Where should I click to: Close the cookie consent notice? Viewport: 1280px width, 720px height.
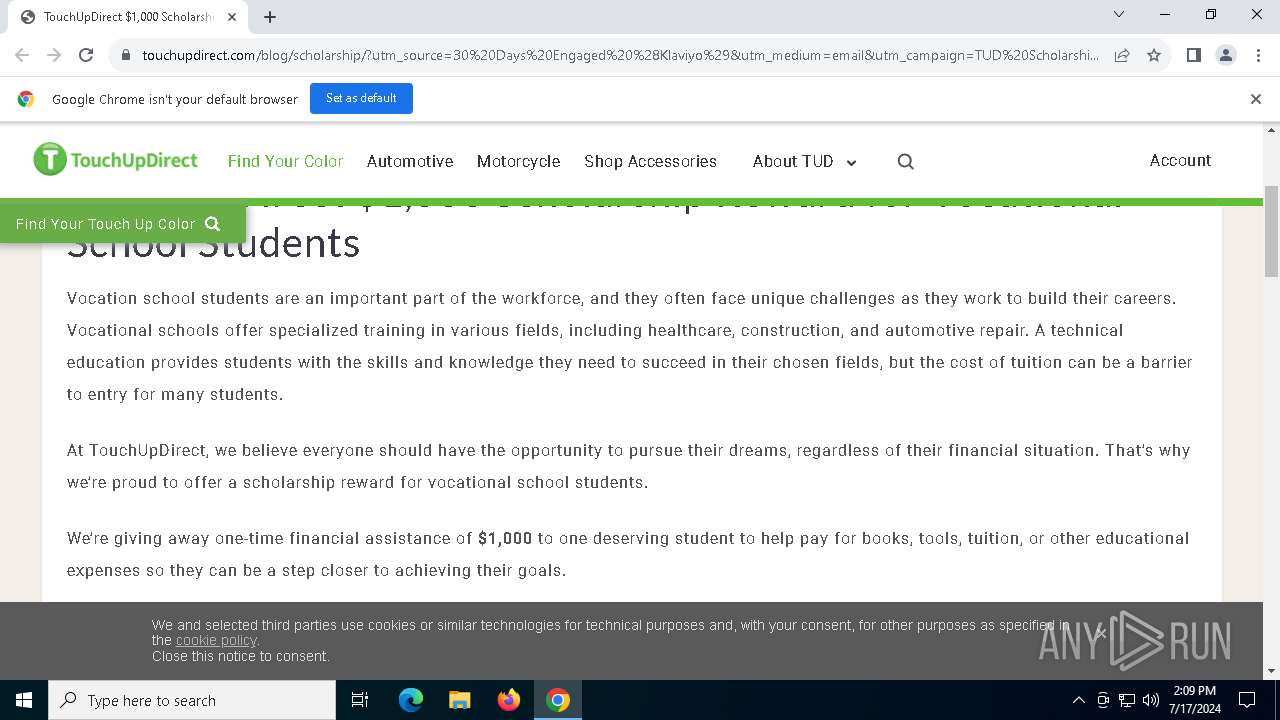(x=1101, y=633)
